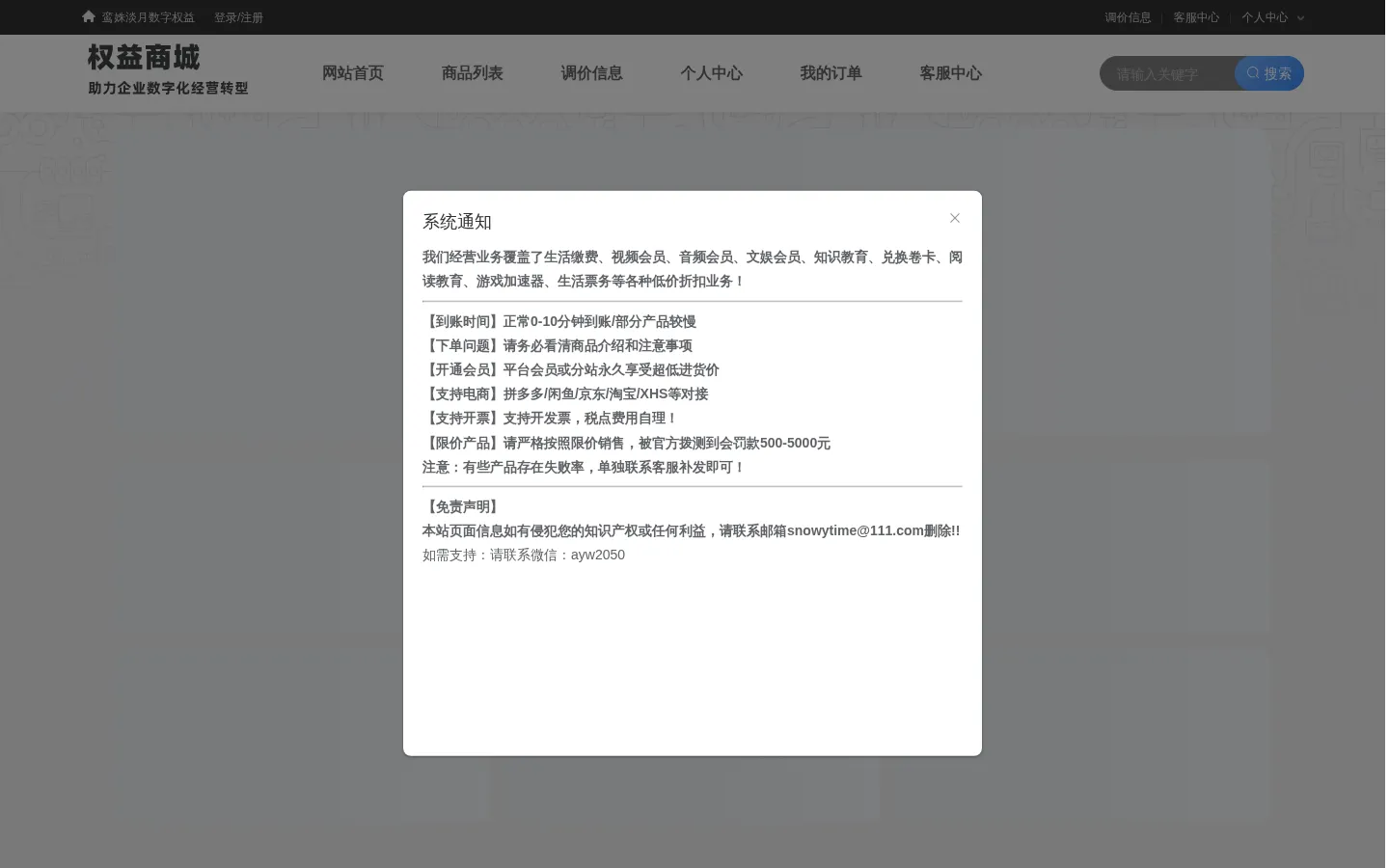Click the home icon in the top bar
This screenshot has width=1389, height=868.
point(89,16)
